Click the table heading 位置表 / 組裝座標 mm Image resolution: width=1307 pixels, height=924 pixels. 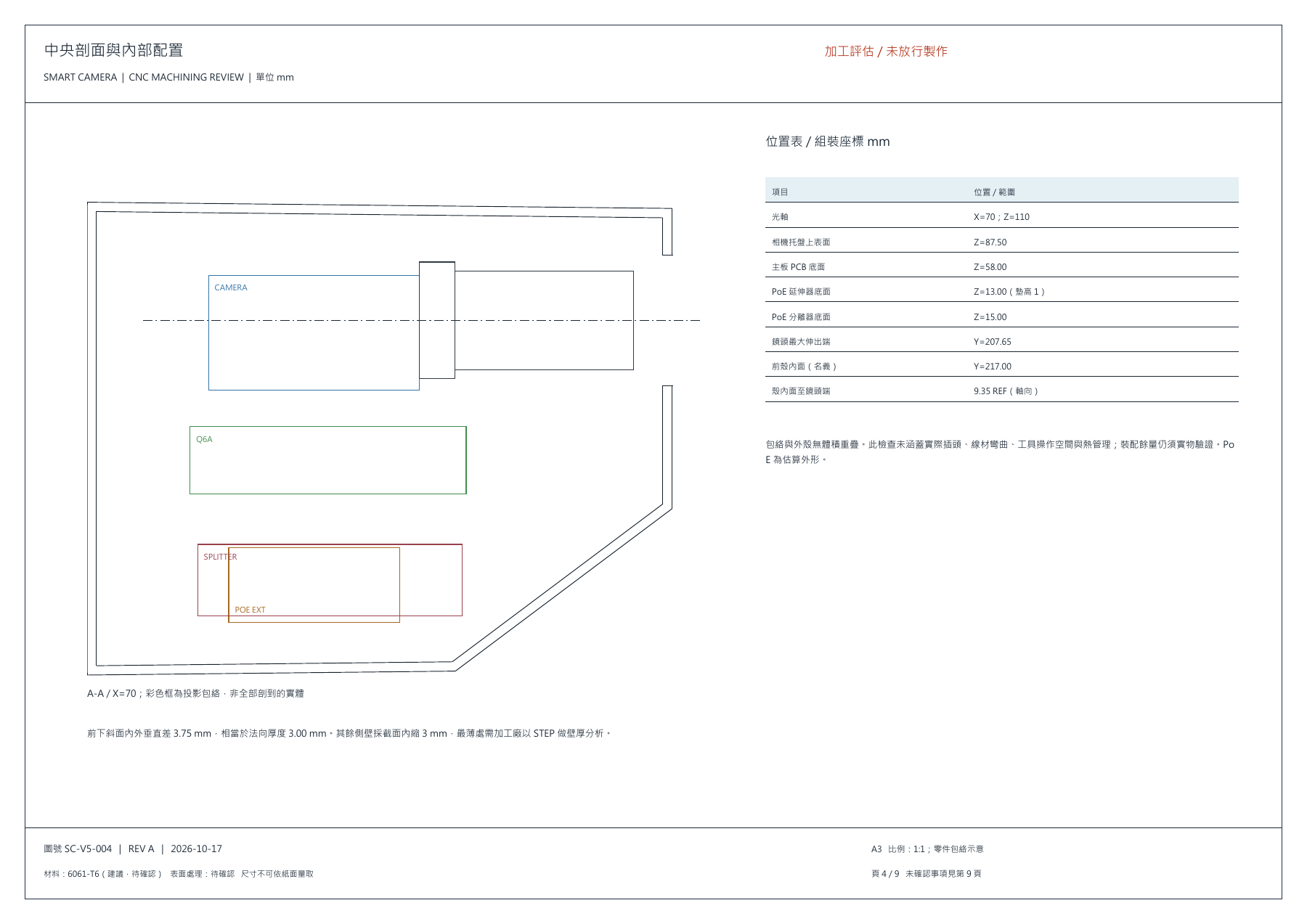pos(828,142)
